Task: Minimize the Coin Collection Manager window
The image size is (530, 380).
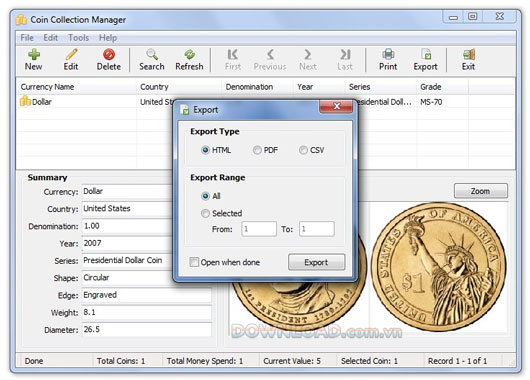Action: [x=453, y=17]
